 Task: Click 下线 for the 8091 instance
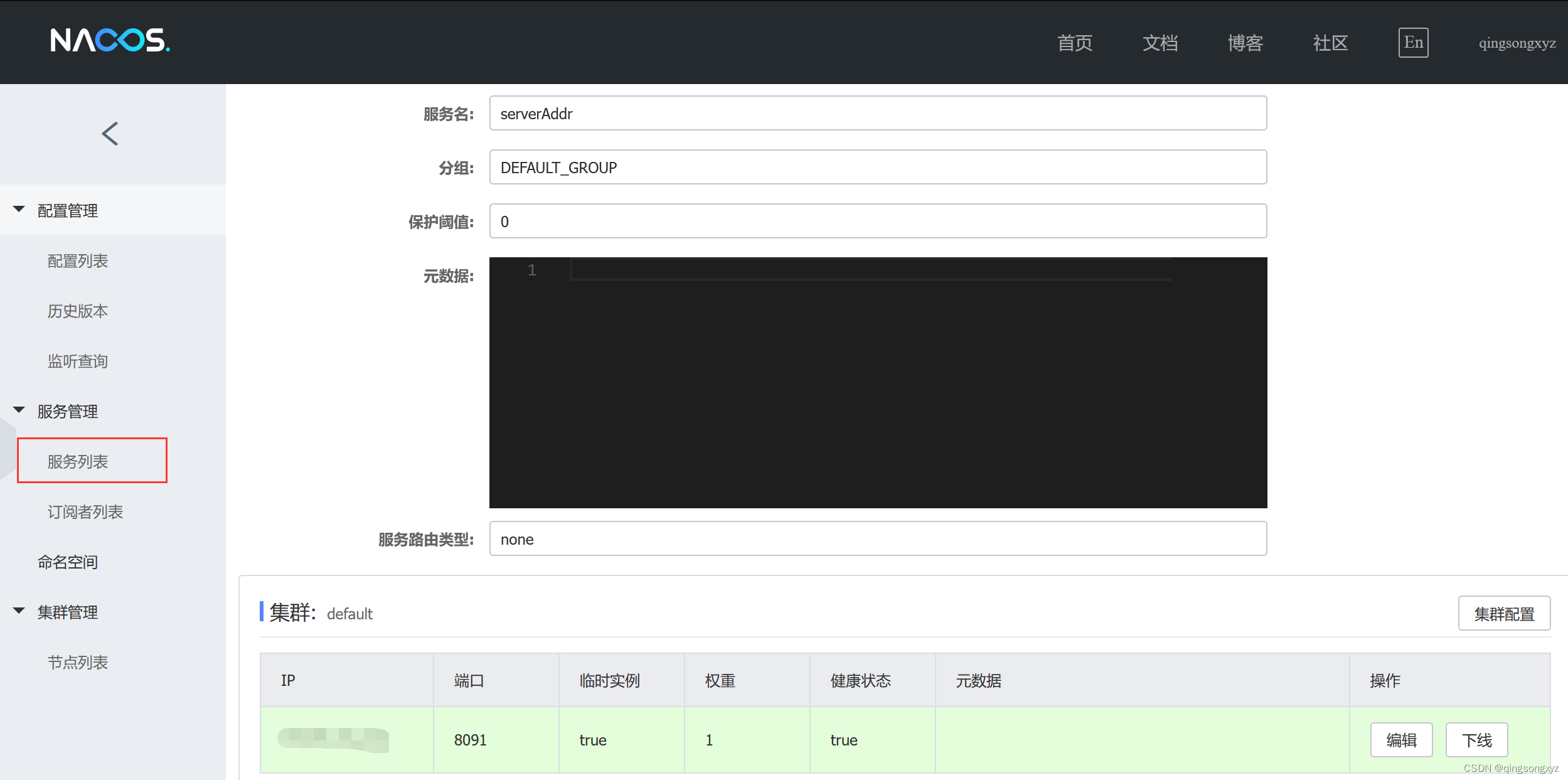point(1476,740)
